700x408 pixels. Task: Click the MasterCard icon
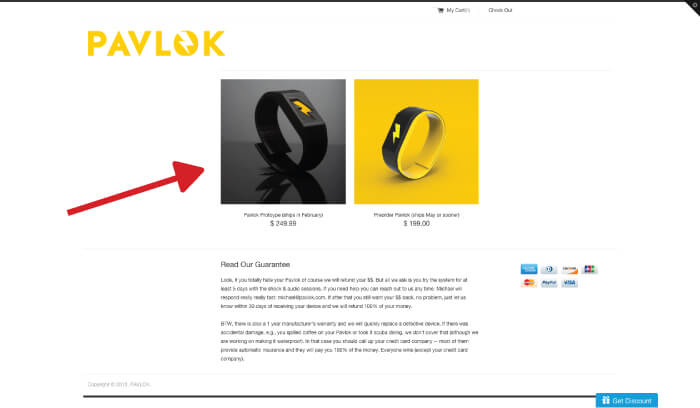tap(529, 283)
